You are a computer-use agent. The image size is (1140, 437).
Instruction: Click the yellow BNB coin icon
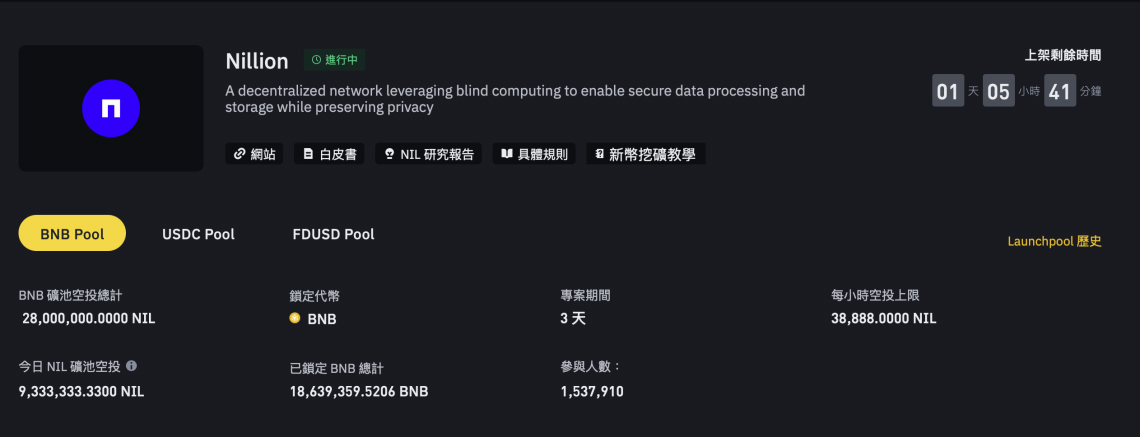(x=295, y=319)
